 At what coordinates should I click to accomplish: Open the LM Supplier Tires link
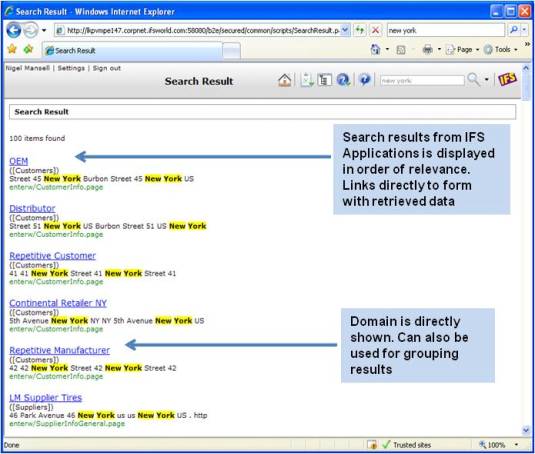click(46, 398)
